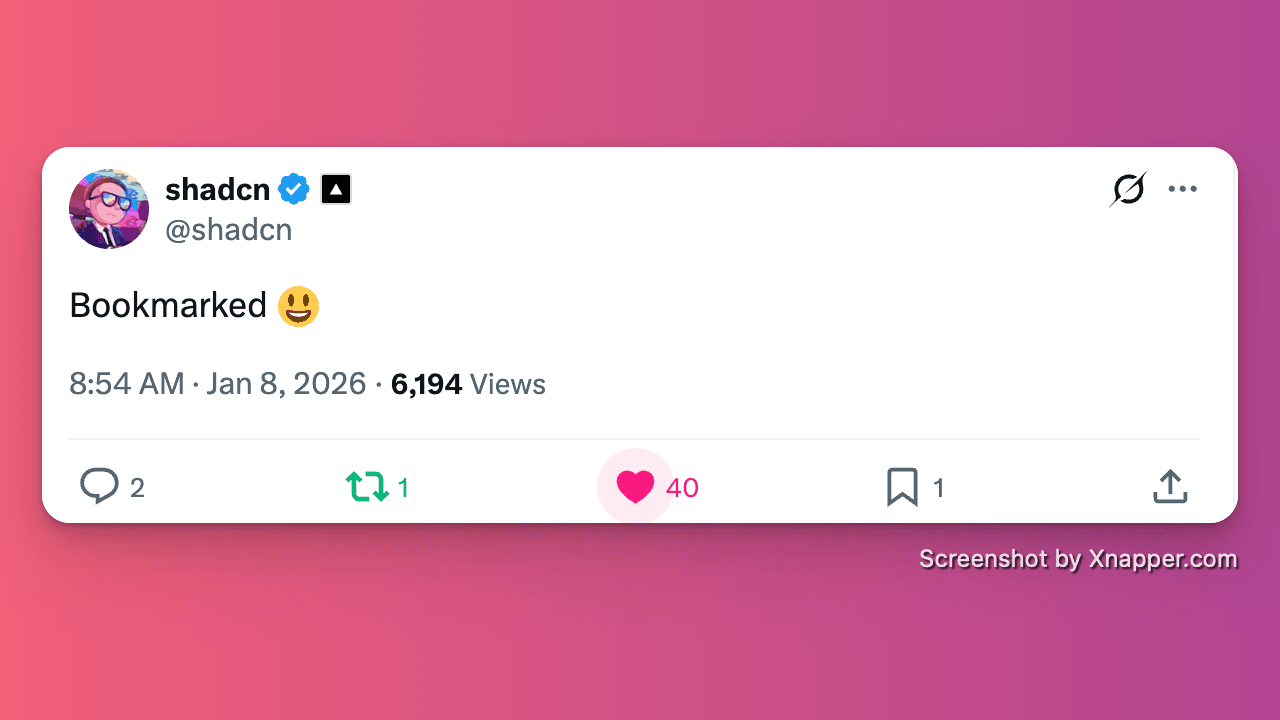The width and height of the screenshot is (1280, 720).
Task: Click the Screenshot by Xnapper.com watermark
Action: (1078, 559)
